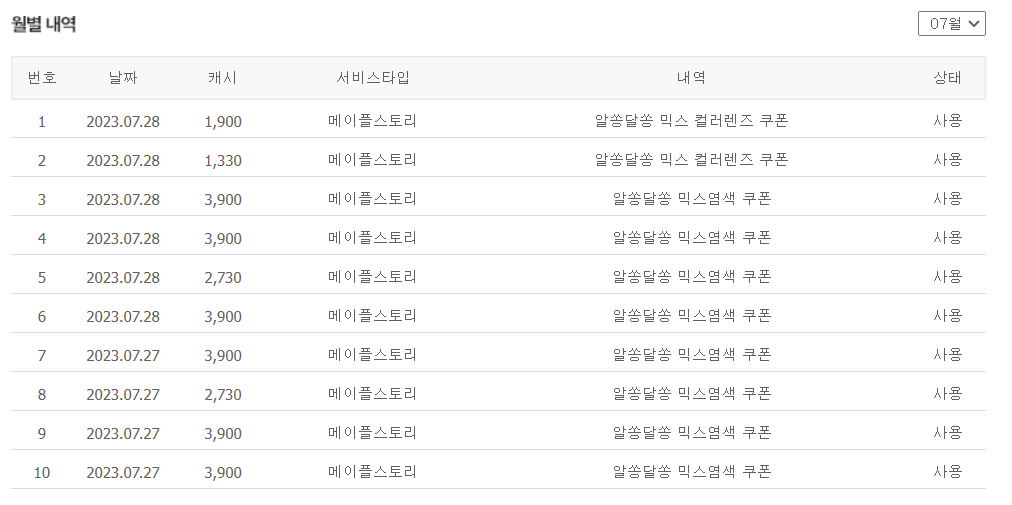Click the 번호 column header

click(42, 78)
